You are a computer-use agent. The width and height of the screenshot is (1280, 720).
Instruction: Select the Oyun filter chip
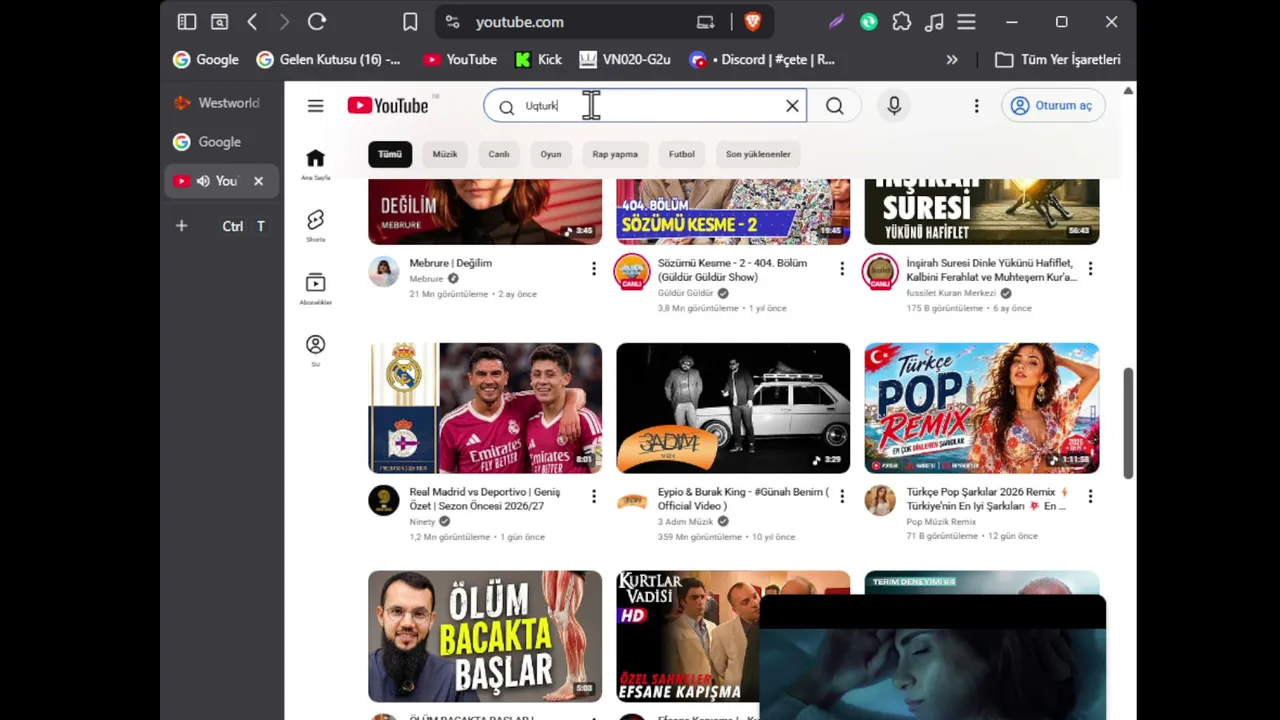(x=551, y=154)
